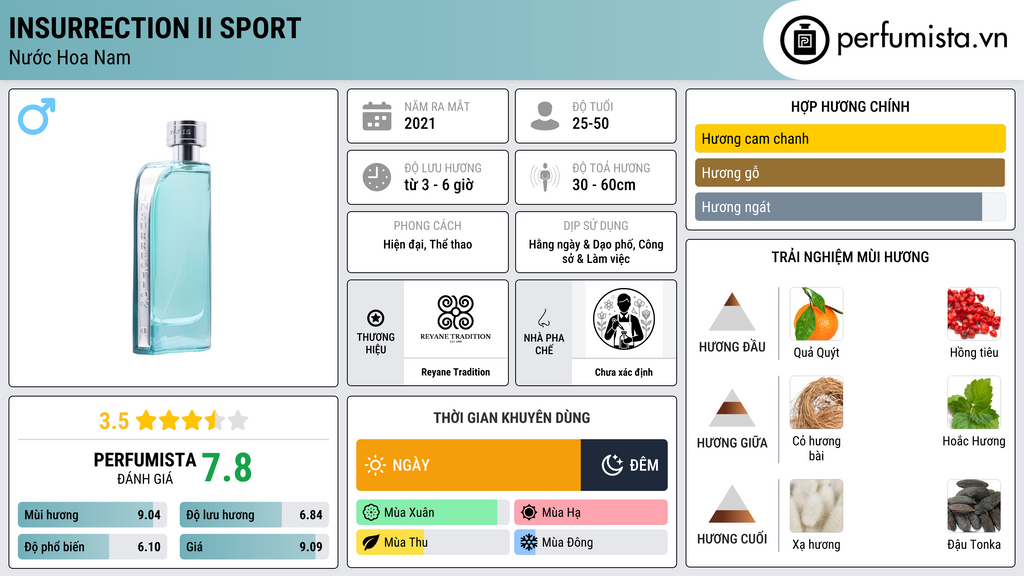Click the star rating row next to 3.5
The height and width of the screenshot is (576, 1024).
(192, 420)
